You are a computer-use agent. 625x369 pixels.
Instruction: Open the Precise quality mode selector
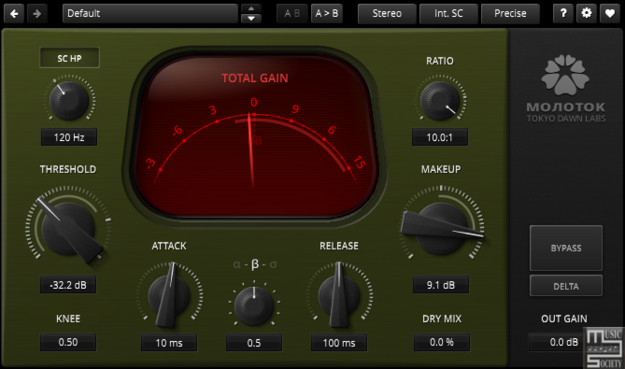click(510, 14)
